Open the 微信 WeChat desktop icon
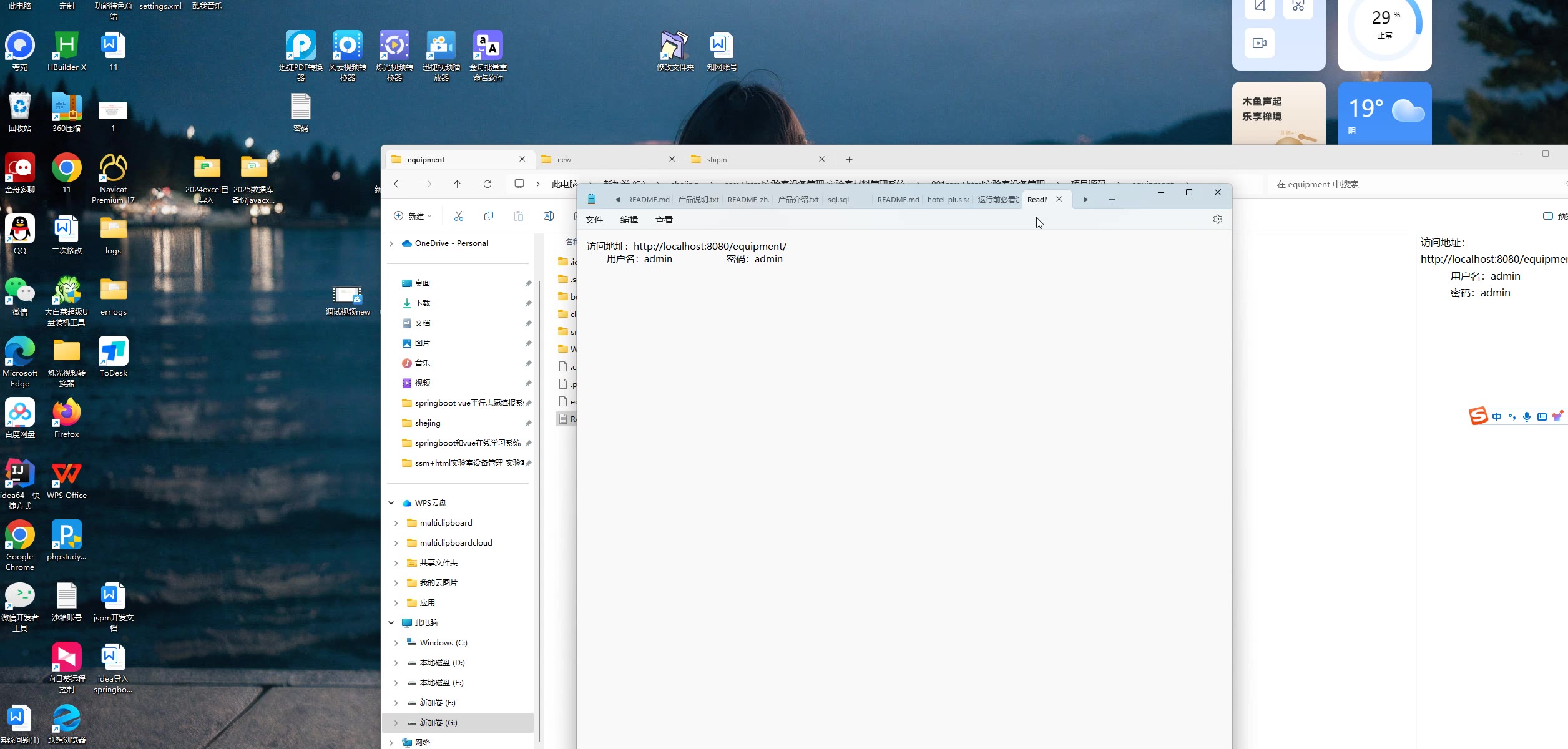The image size is (1568, 749). point(20,296)
